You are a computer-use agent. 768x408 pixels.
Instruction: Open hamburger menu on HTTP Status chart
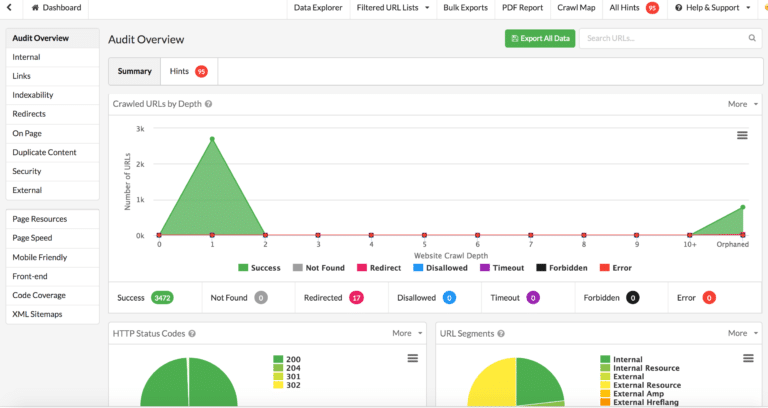(x=413, y=359)
